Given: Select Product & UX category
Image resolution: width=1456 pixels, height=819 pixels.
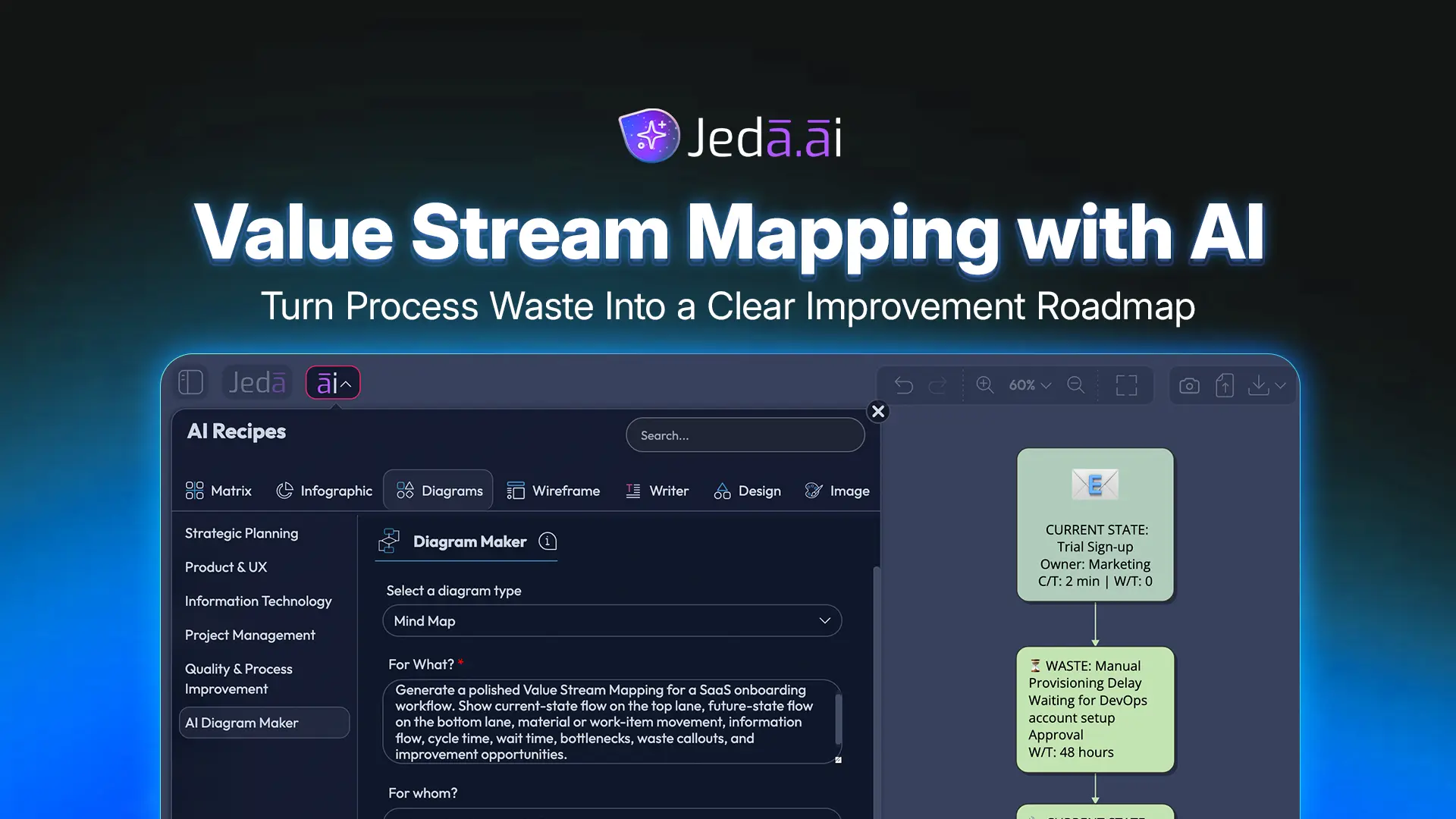Looking at the screenshot, I should [226, 567].
